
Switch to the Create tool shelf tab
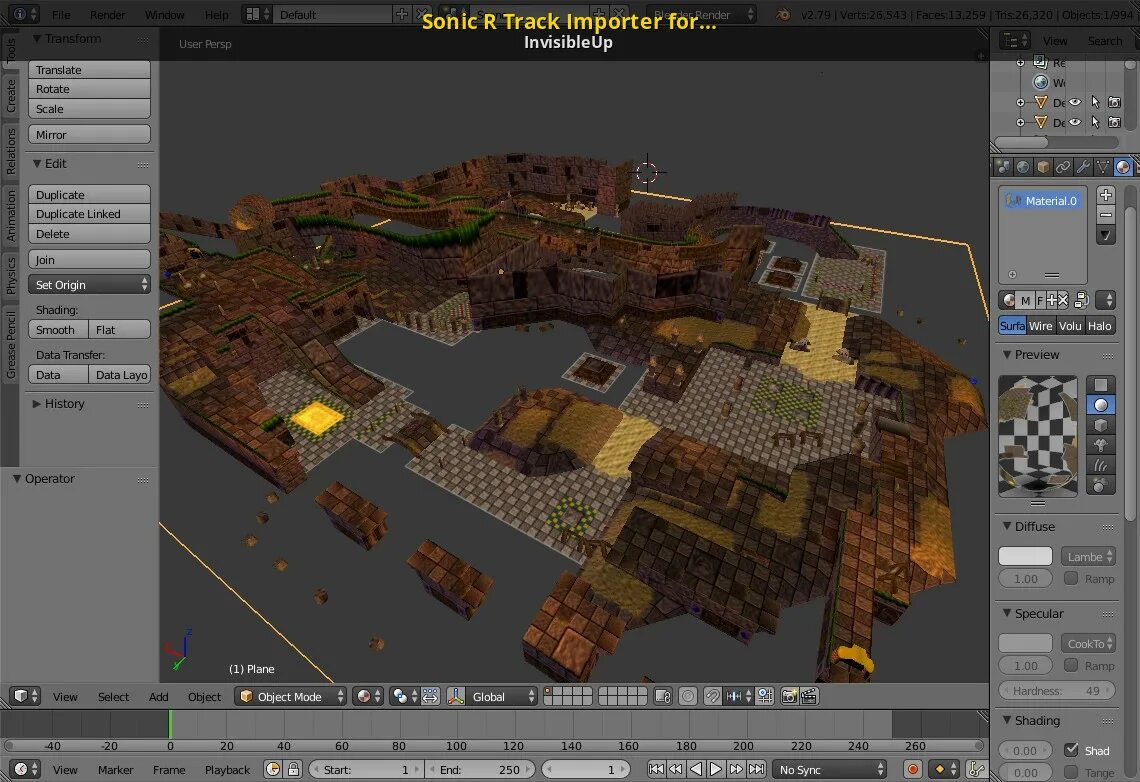pyautogui.click(x=10, y=96)
